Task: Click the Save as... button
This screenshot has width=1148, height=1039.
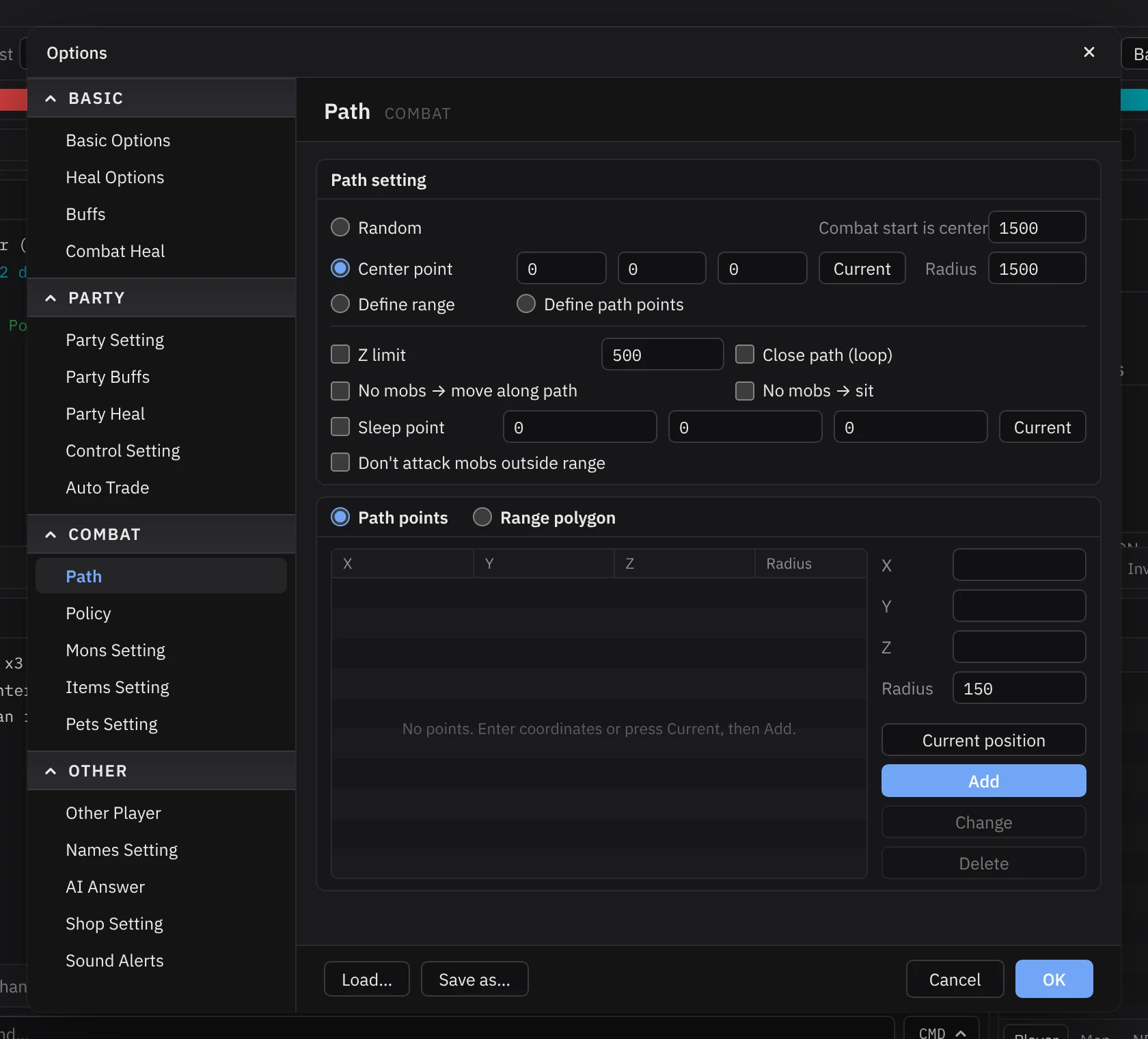Action: tap(475, 979)
